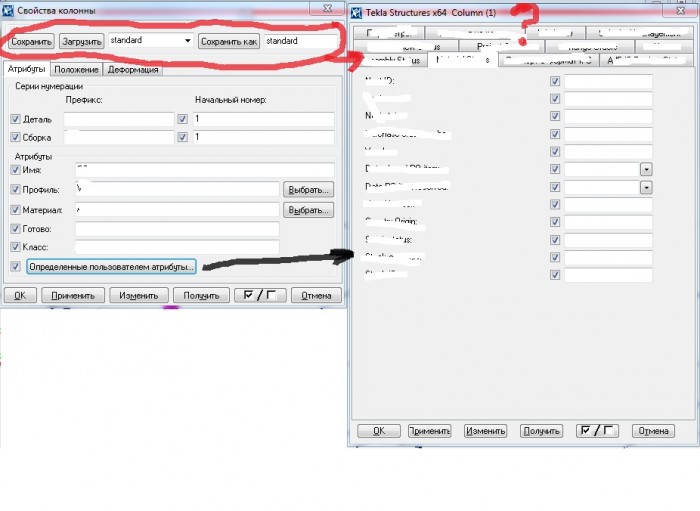This screenshot has width=700, height=511.
Task: Open the standard settings dropdown
Action: [x=188, y=41]
